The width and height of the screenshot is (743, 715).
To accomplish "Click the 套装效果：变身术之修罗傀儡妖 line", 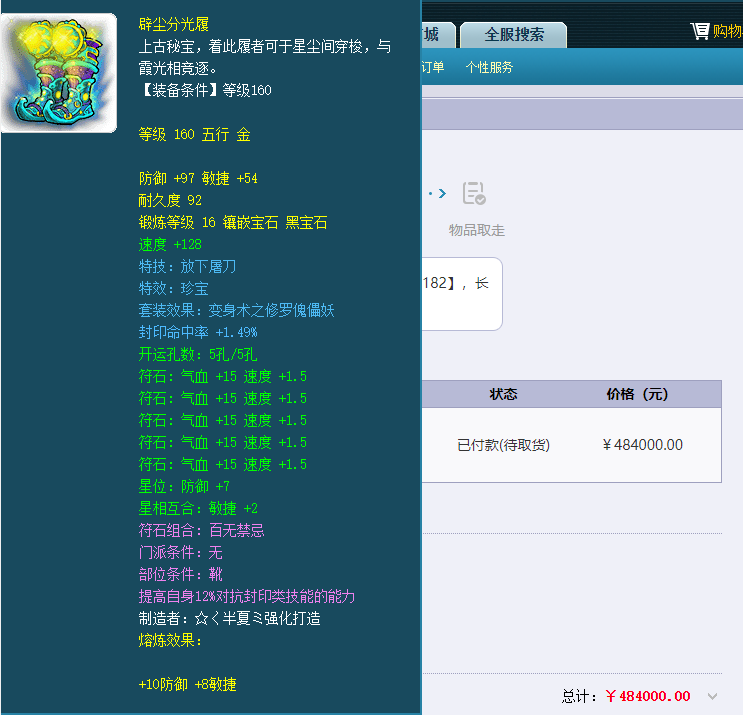I will (x=236, y=310).
